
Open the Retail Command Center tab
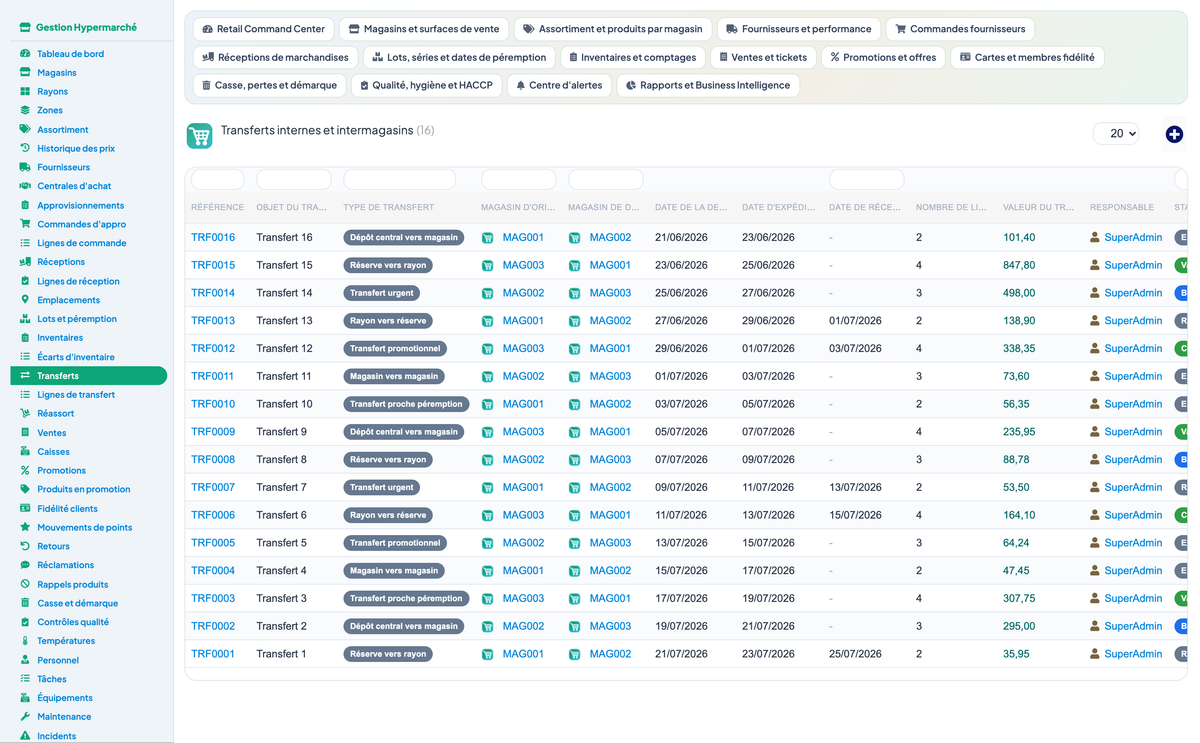pos(263,29)
